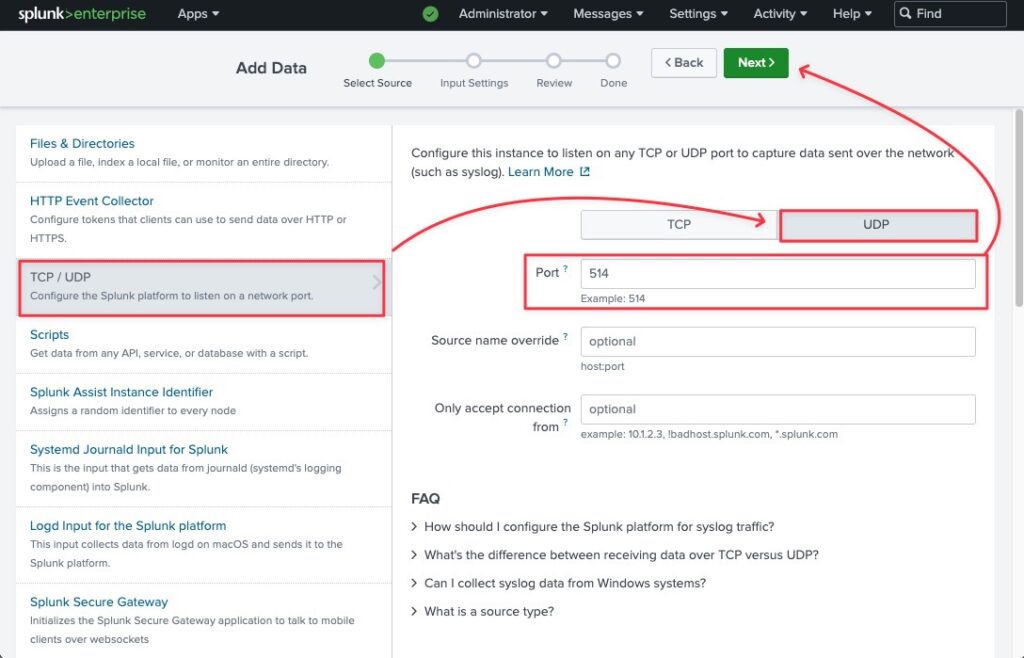Image resolution: width=1024 pixels, height=658 pixels.
Task: Open the Apps dropdown menu
Action: [x=198, y=14]
